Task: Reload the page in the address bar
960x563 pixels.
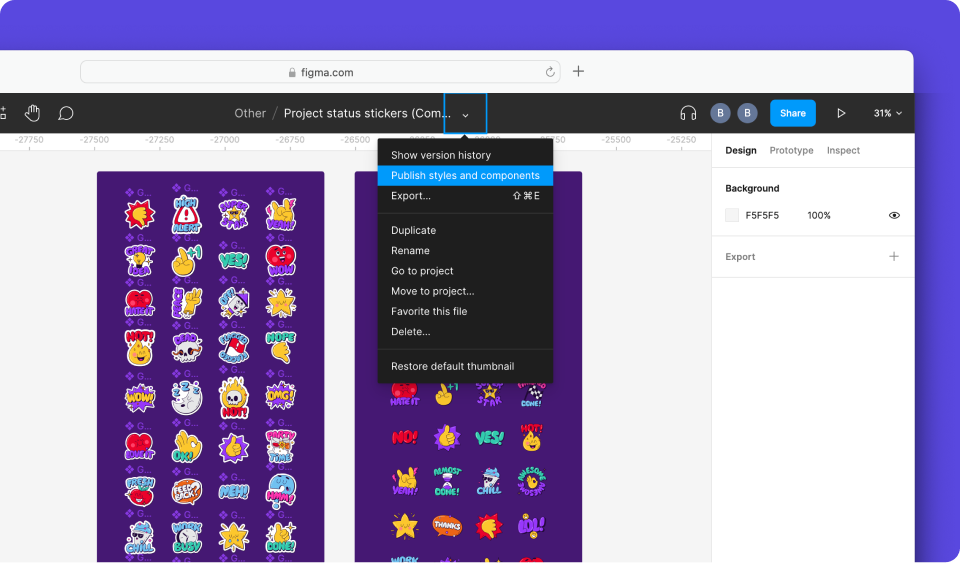Action: (x=550, y=72)
